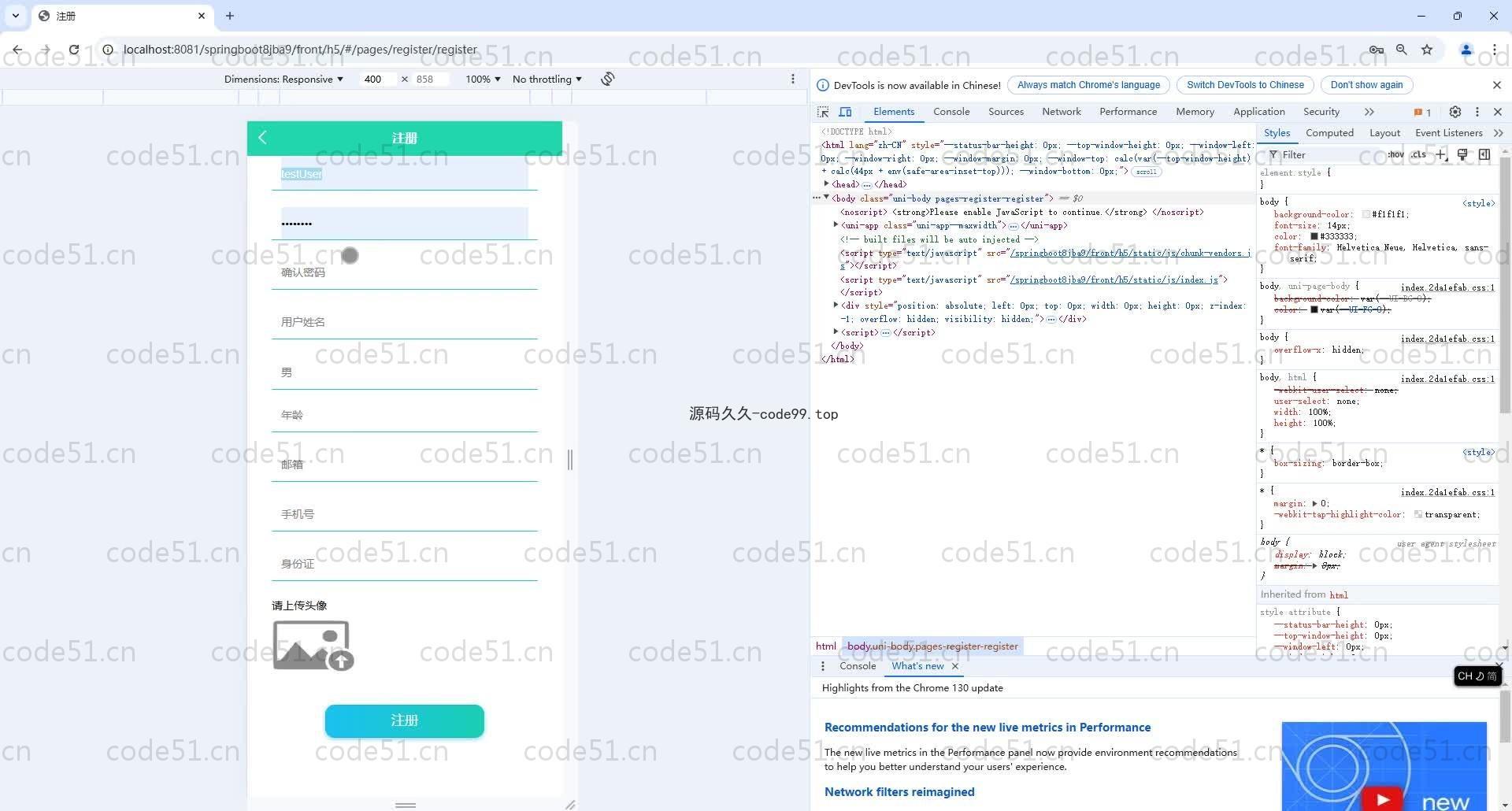Click the inspect element picker icon

point(823,112)
